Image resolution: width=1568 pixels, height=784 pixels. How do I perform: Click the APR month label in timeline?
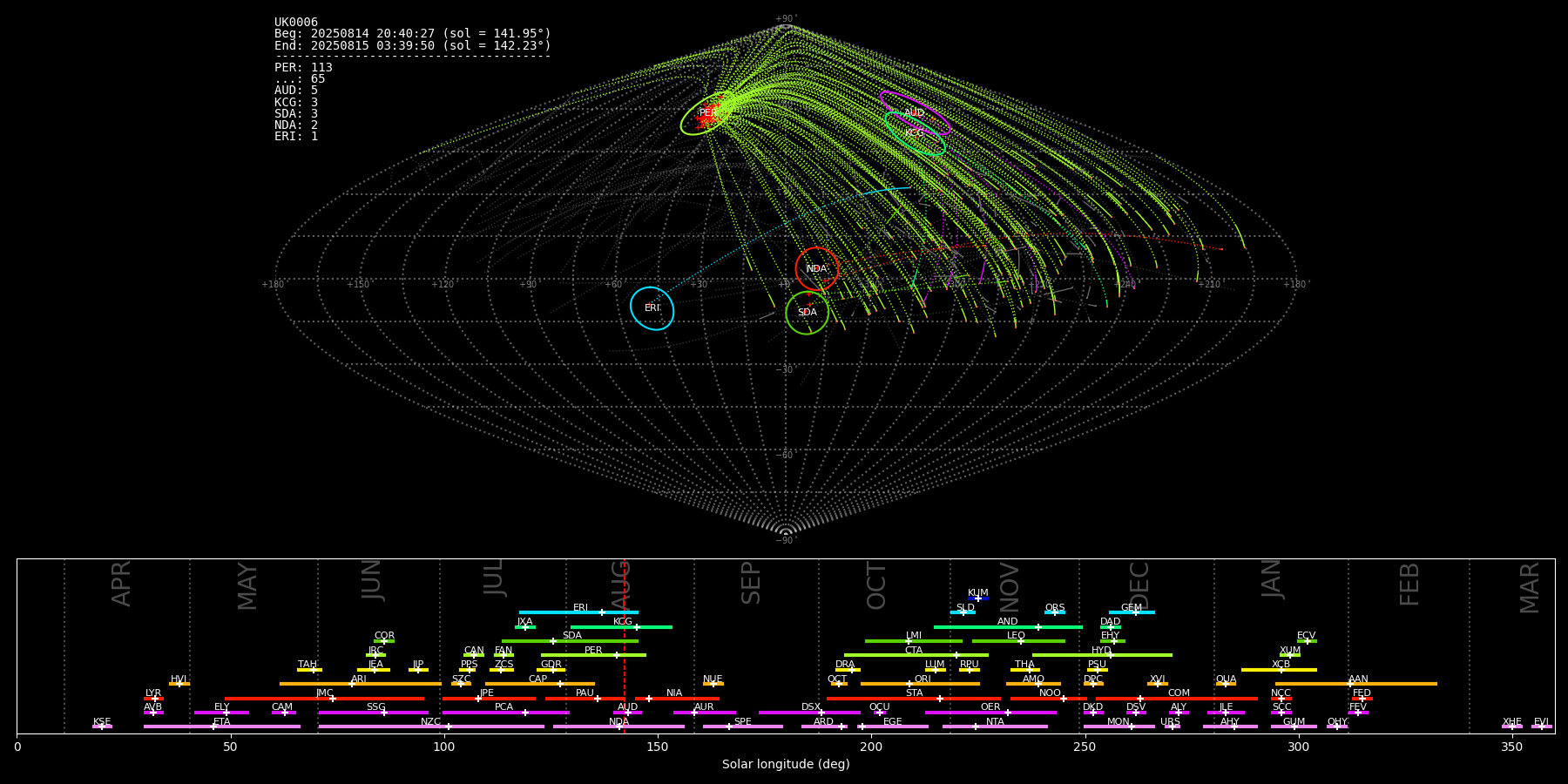121,584
